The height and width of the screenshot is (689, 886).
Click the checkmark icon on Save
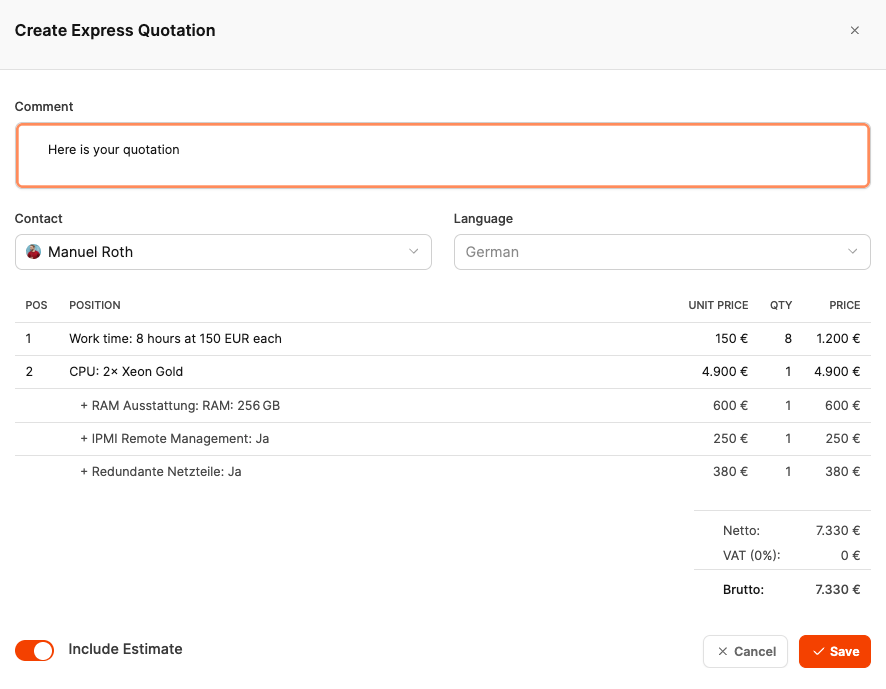click(818, 652)
